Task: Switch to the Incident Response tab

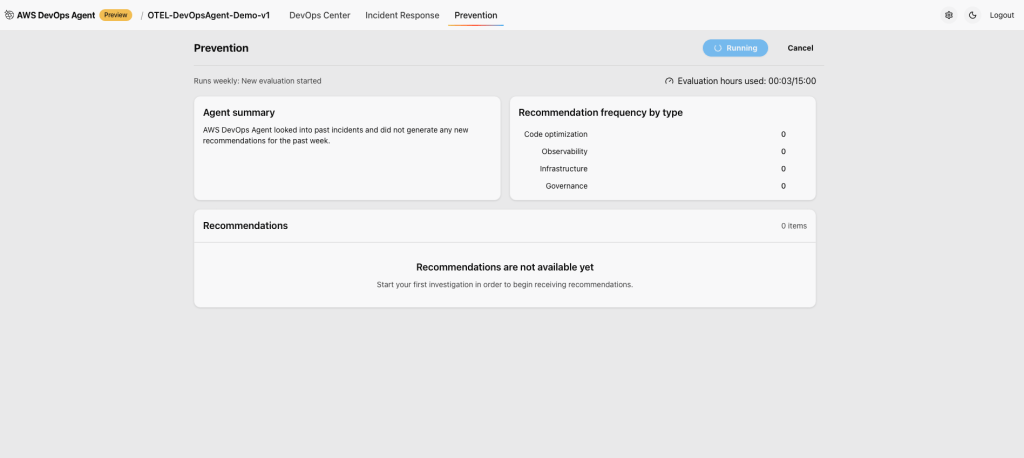Action: [402, 15]
